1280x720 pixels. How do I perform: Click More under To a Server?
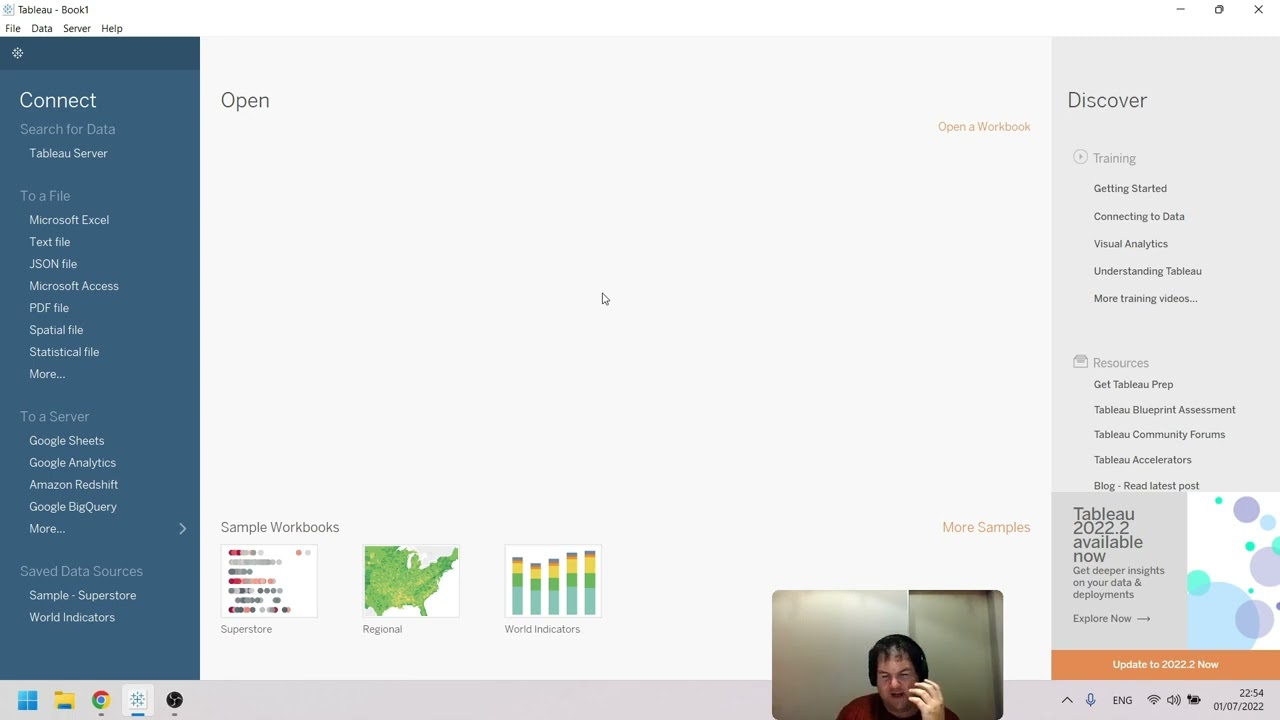[47, 529]
